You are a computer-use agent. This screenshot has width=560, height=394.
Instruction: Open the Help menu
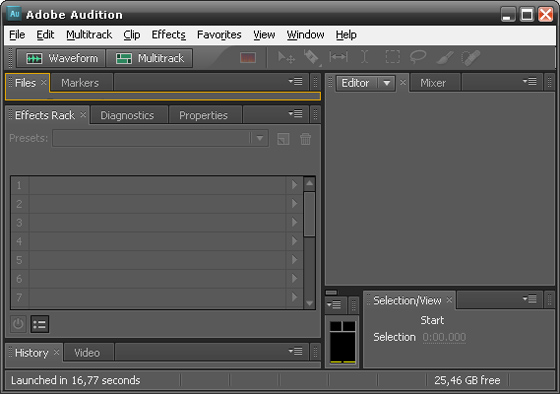(346, 35)
